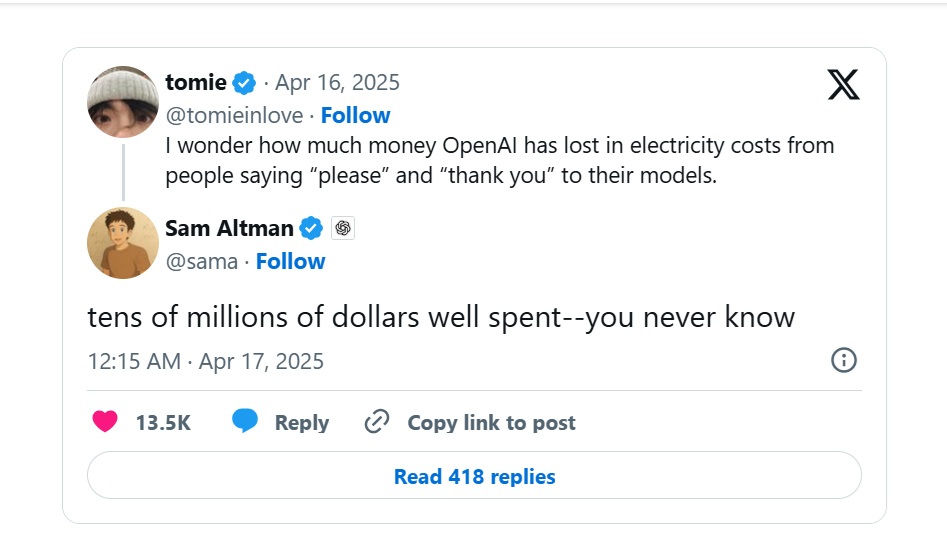Click the tomie display name

[196, 82]
